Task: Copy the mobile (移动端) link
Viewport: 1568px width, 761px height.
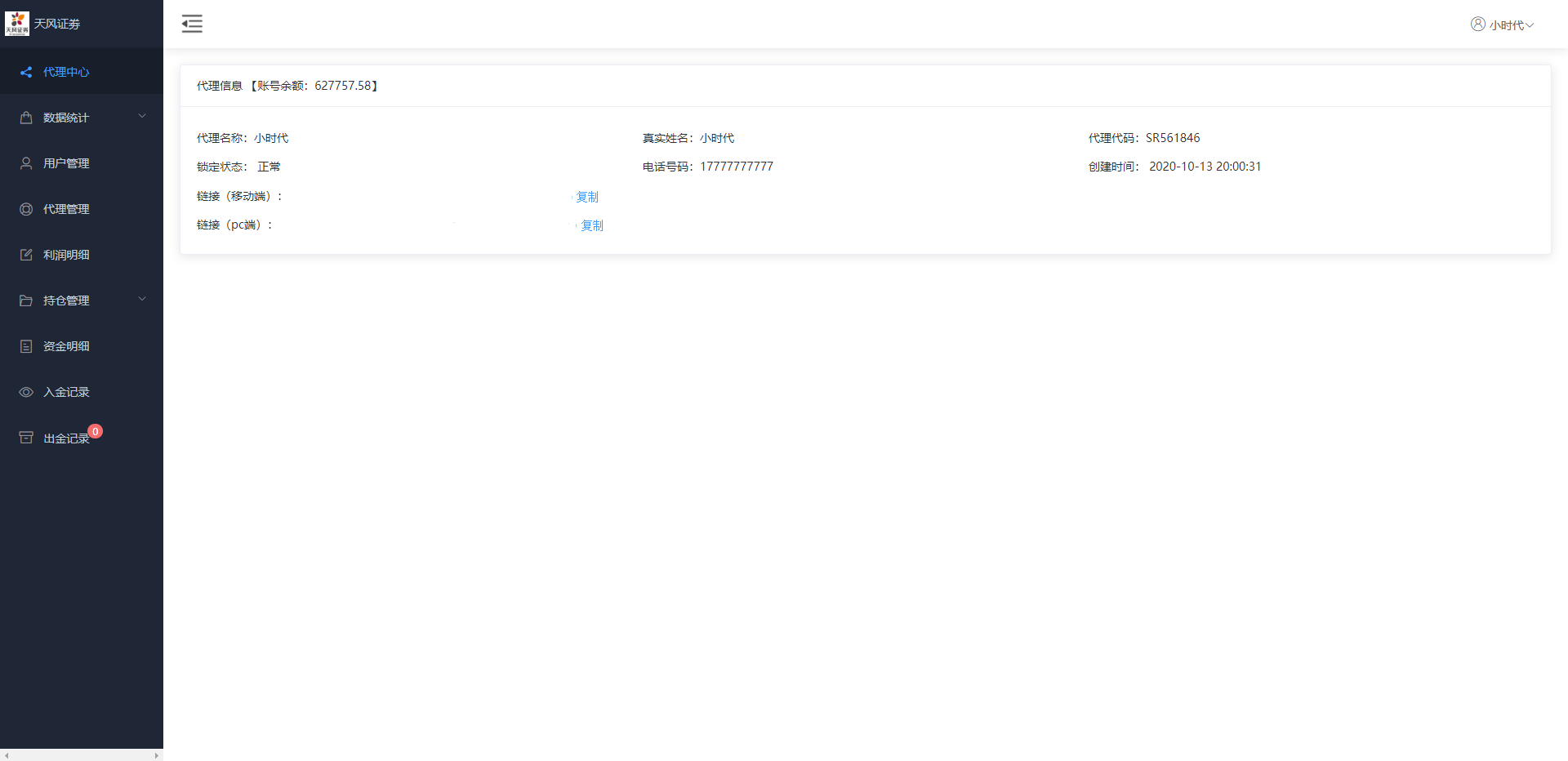Action: [587, 197]
